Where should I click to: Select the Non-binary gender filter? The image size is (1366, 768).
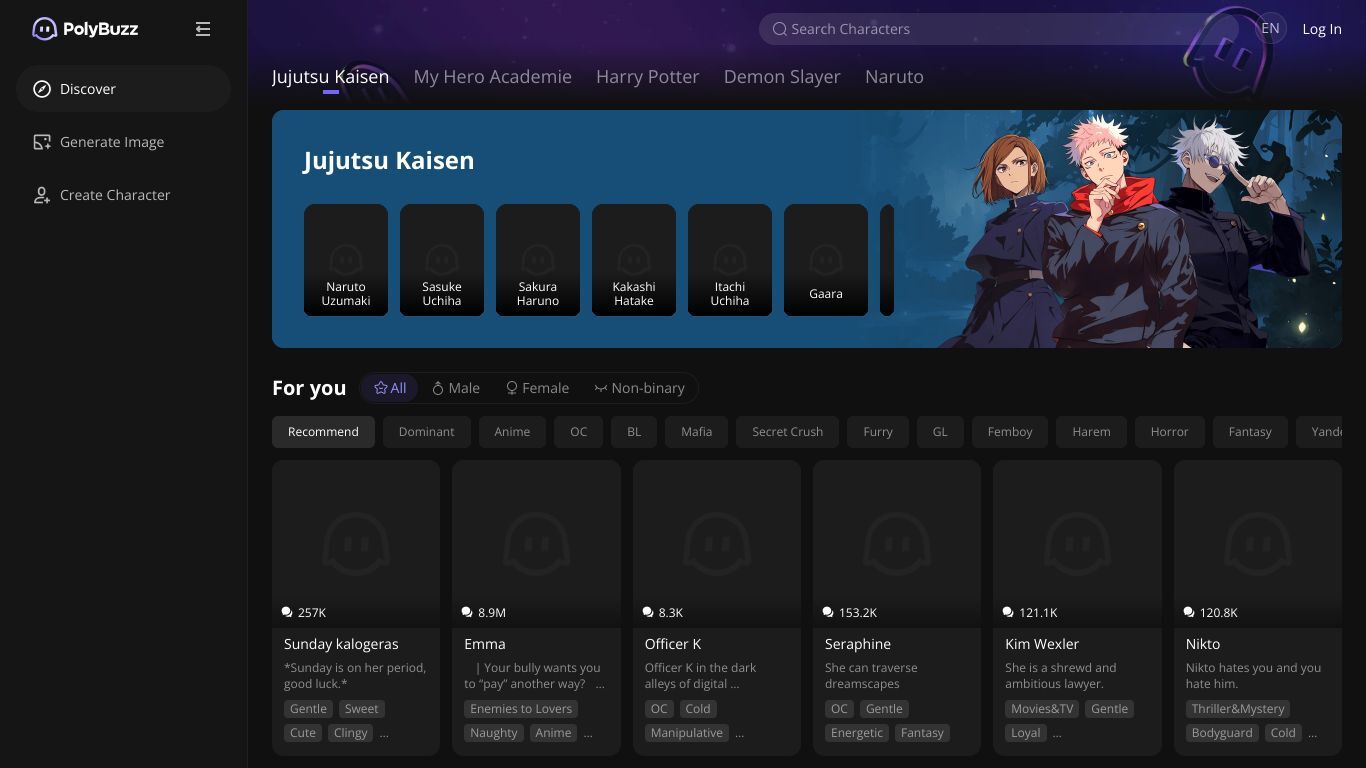click(x=639, y=388)
